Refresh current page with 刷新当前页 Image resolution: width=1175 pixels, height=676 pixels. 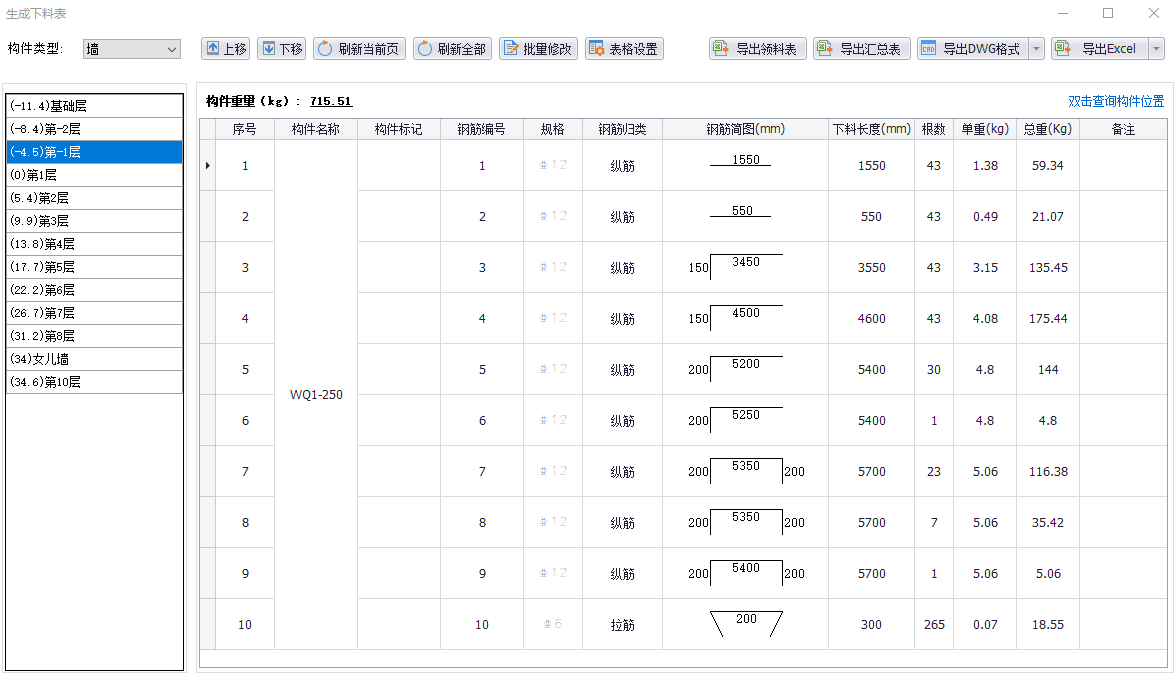(359, 49)
